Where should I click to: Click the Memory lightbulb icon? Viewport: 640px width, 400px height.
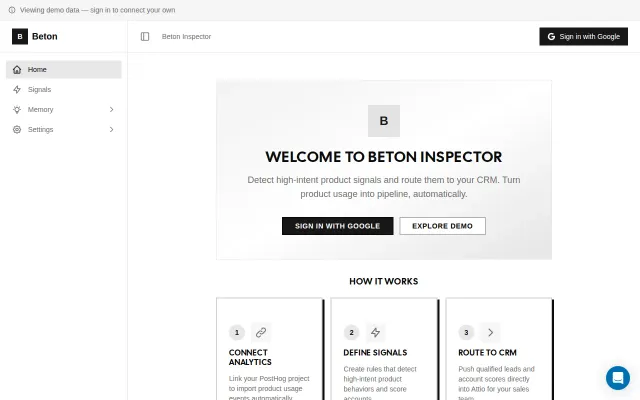click(17, 109)
